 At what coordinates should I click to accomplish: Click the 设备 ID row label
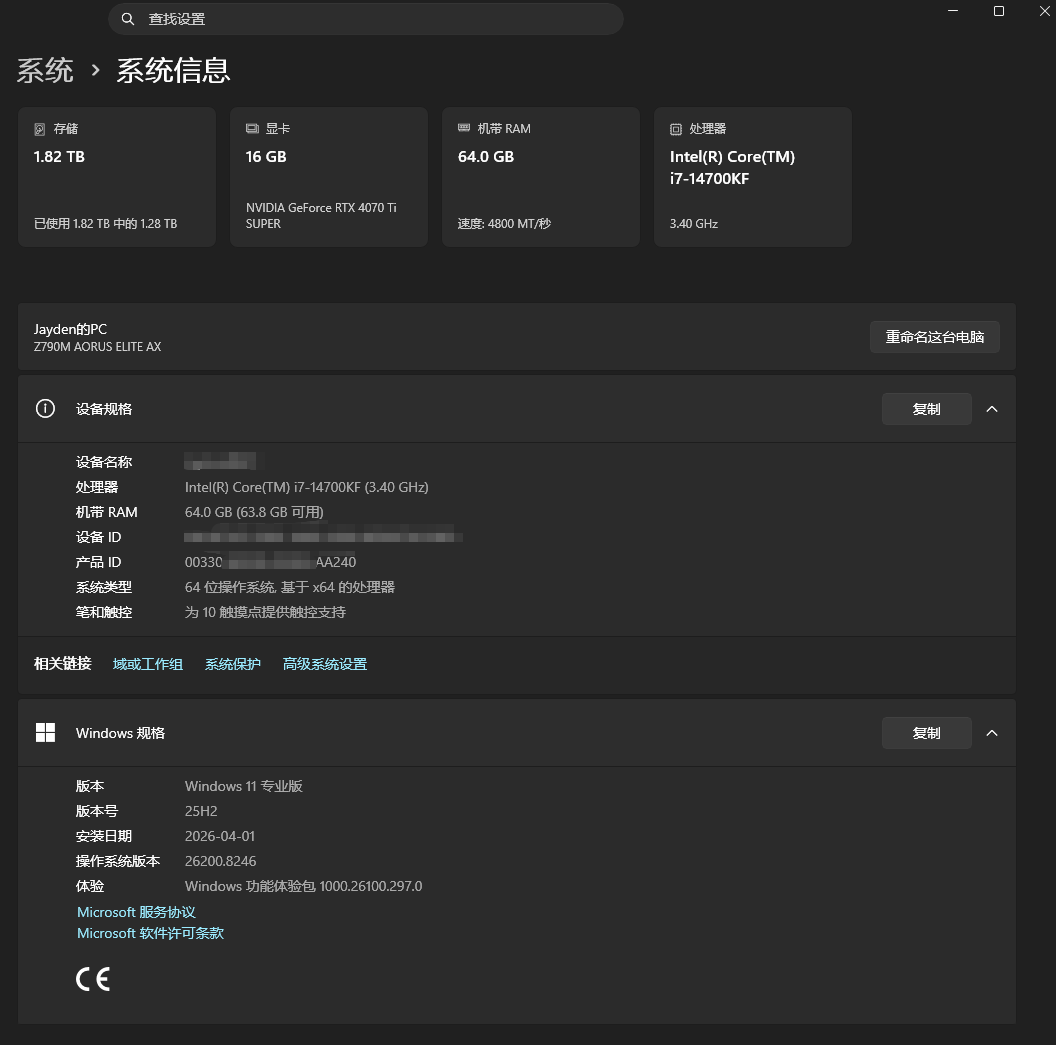click(98, 537)
